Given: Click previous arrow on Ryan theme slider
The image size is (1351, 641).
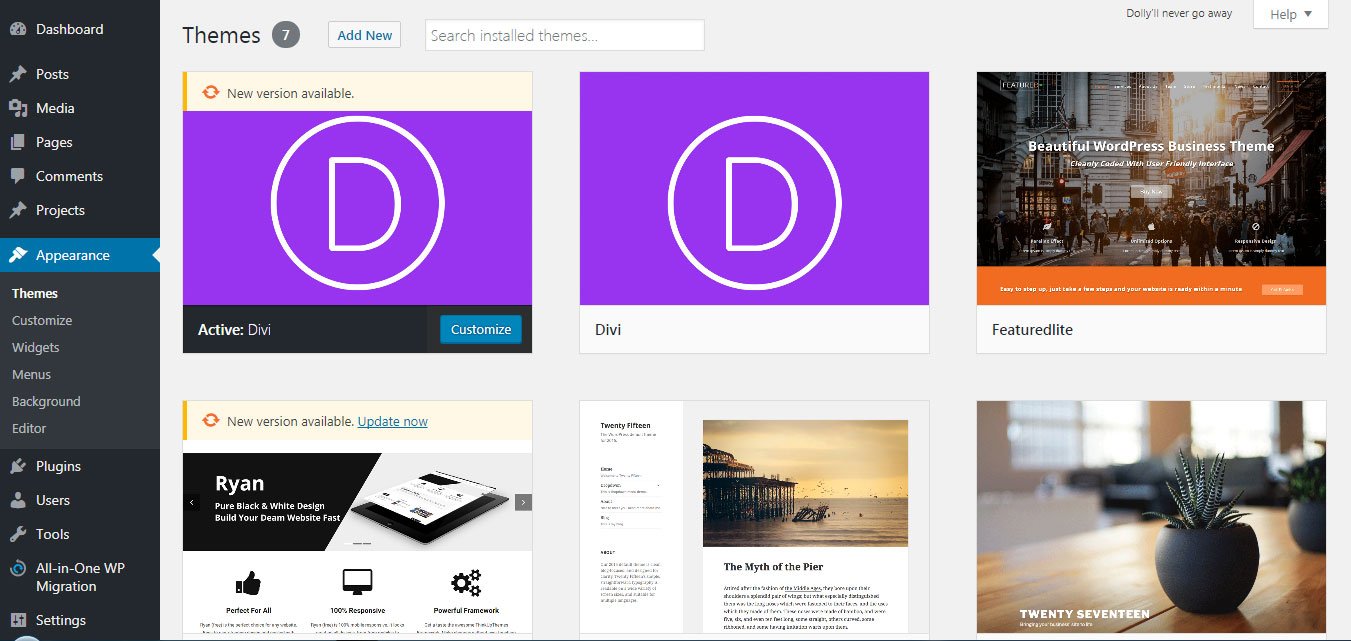Looking at the screenshot, I should [192, 502].
